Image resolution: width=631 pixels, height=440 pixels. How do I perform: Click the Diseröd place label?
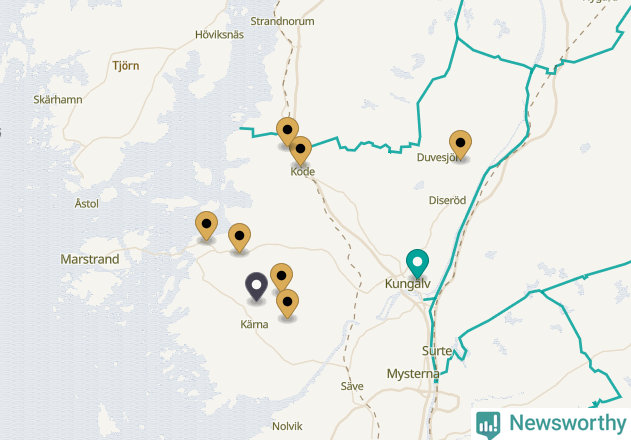(447, 200)
